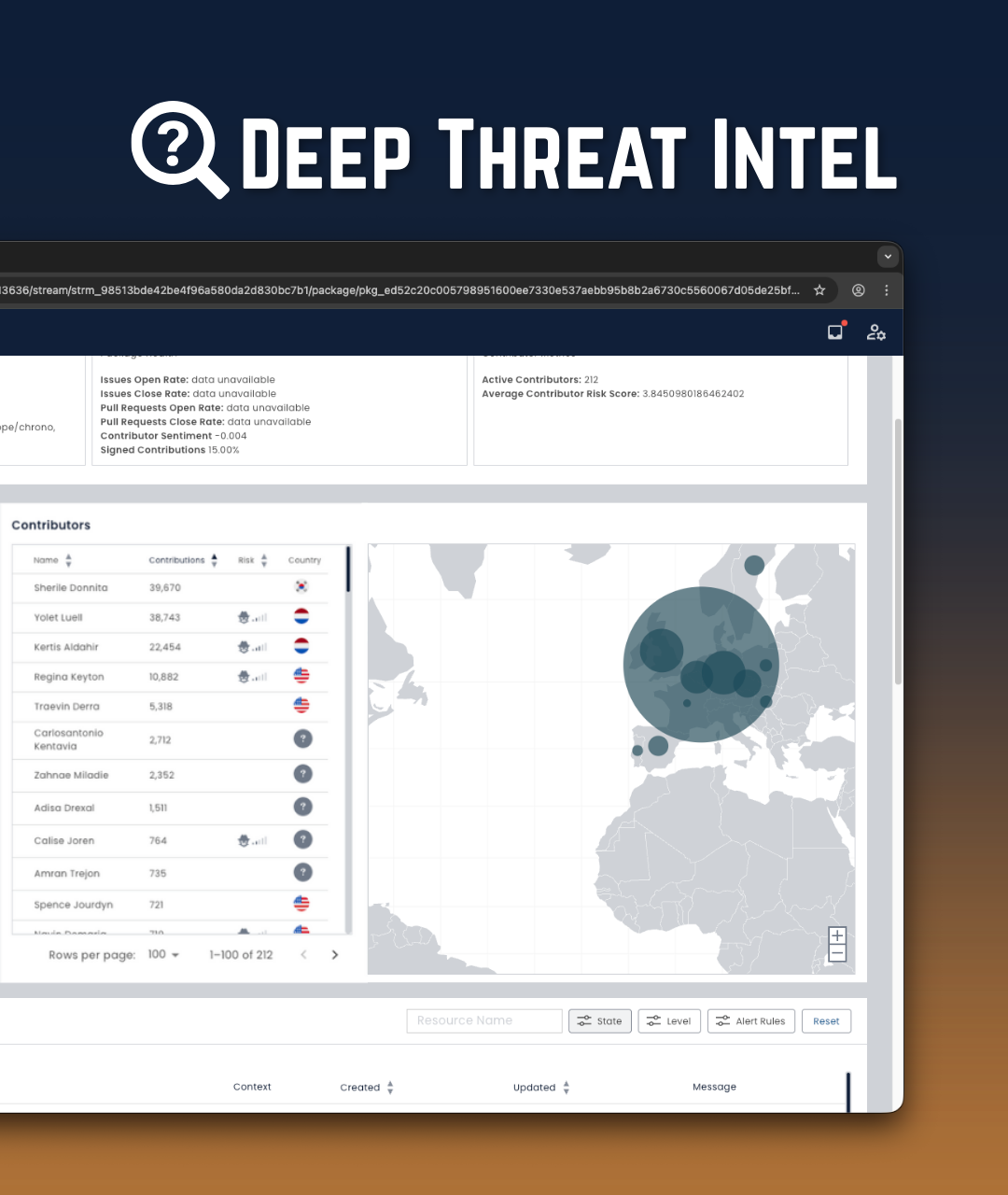Click the US flag for Spence Jourdyn
Image resolution: width=1008 pixels, height=1195 pixels.
(x=301, y=904)
